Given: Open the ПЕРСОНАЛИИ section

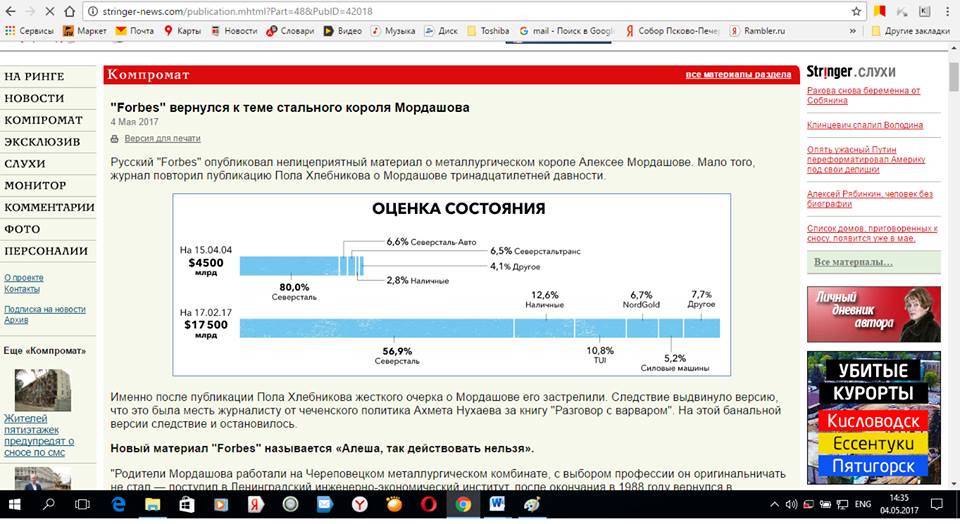Looking at the screenshot, I should point(46,251).
